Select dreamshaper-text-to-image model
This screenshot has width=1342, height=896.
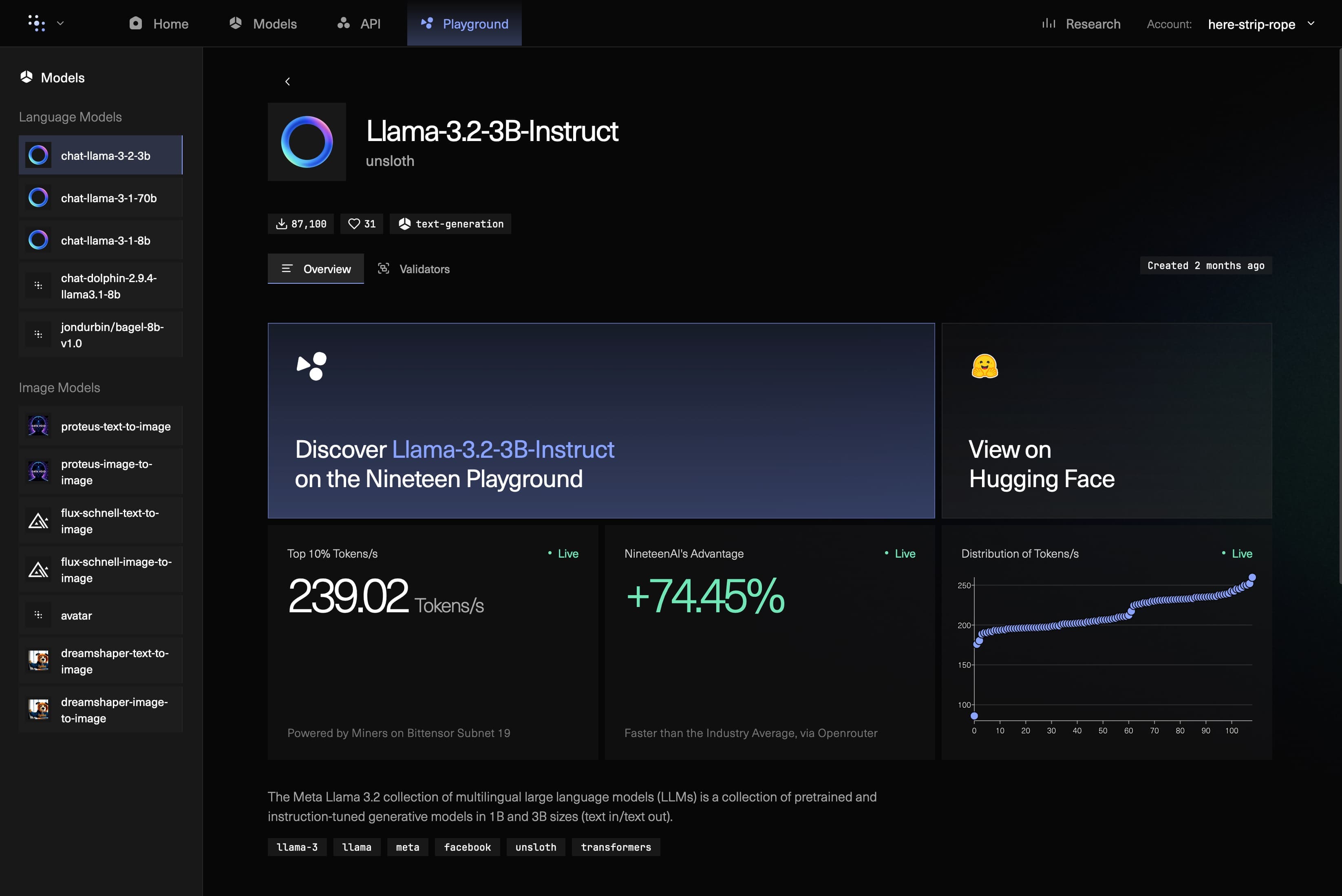coord(101,661)
